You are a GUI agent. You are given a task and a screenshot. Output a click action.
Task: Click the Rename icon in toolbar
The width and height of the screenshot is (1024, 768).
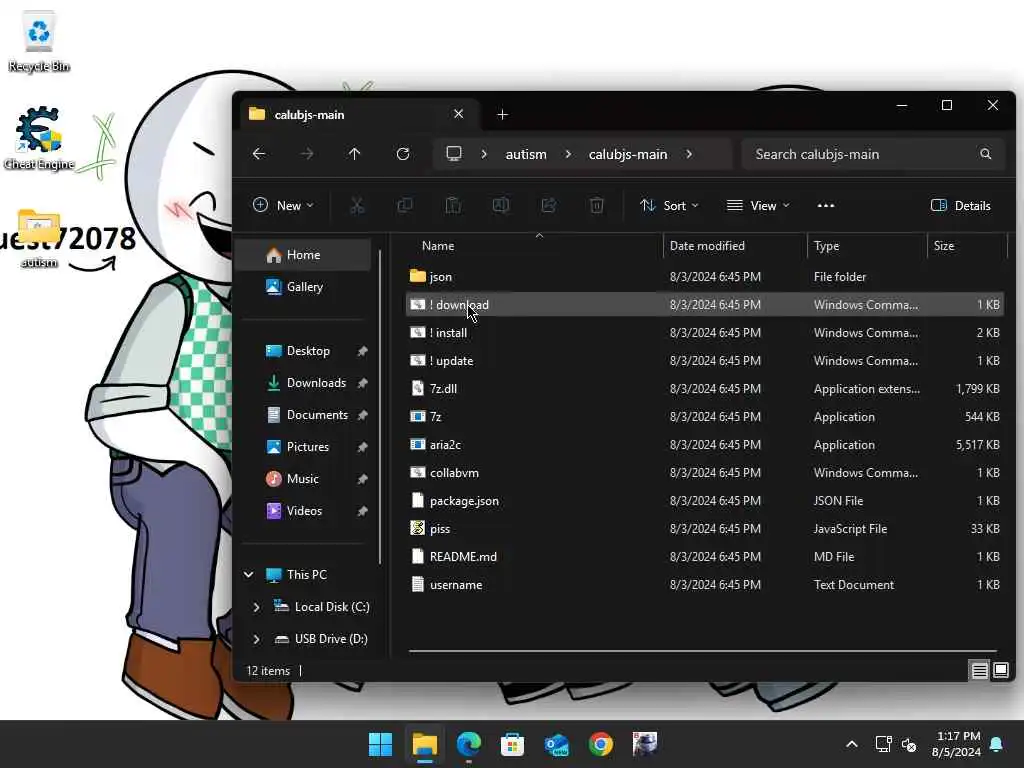(501, 206)
